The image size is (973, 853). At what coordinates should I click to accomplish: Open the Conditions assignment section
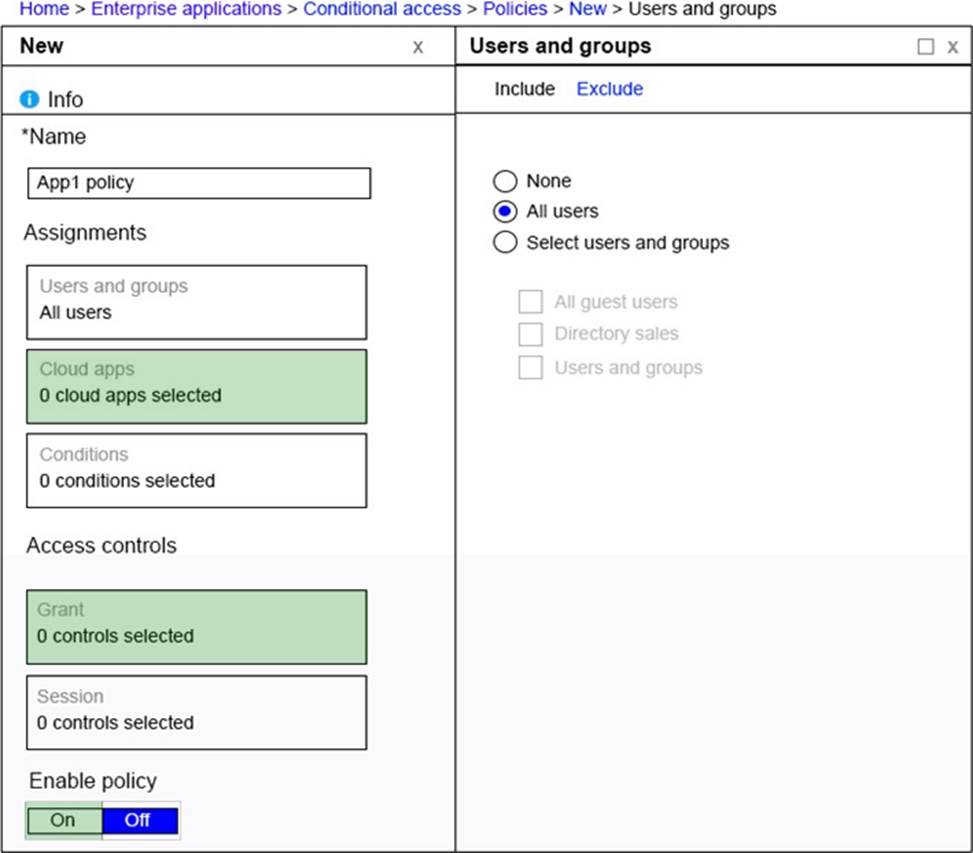196,470
